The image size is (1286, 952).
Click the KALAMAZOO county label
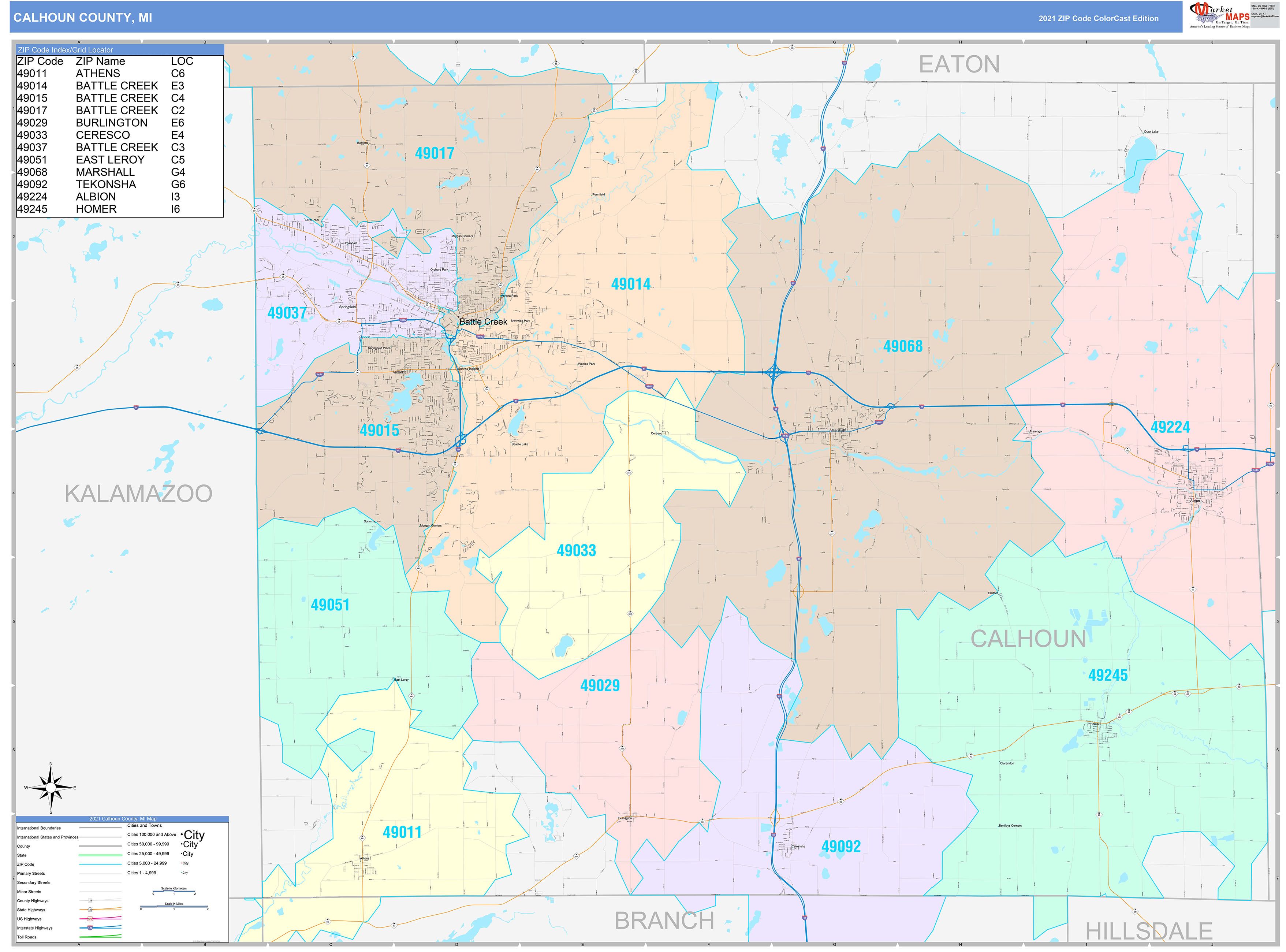point(138,494)
